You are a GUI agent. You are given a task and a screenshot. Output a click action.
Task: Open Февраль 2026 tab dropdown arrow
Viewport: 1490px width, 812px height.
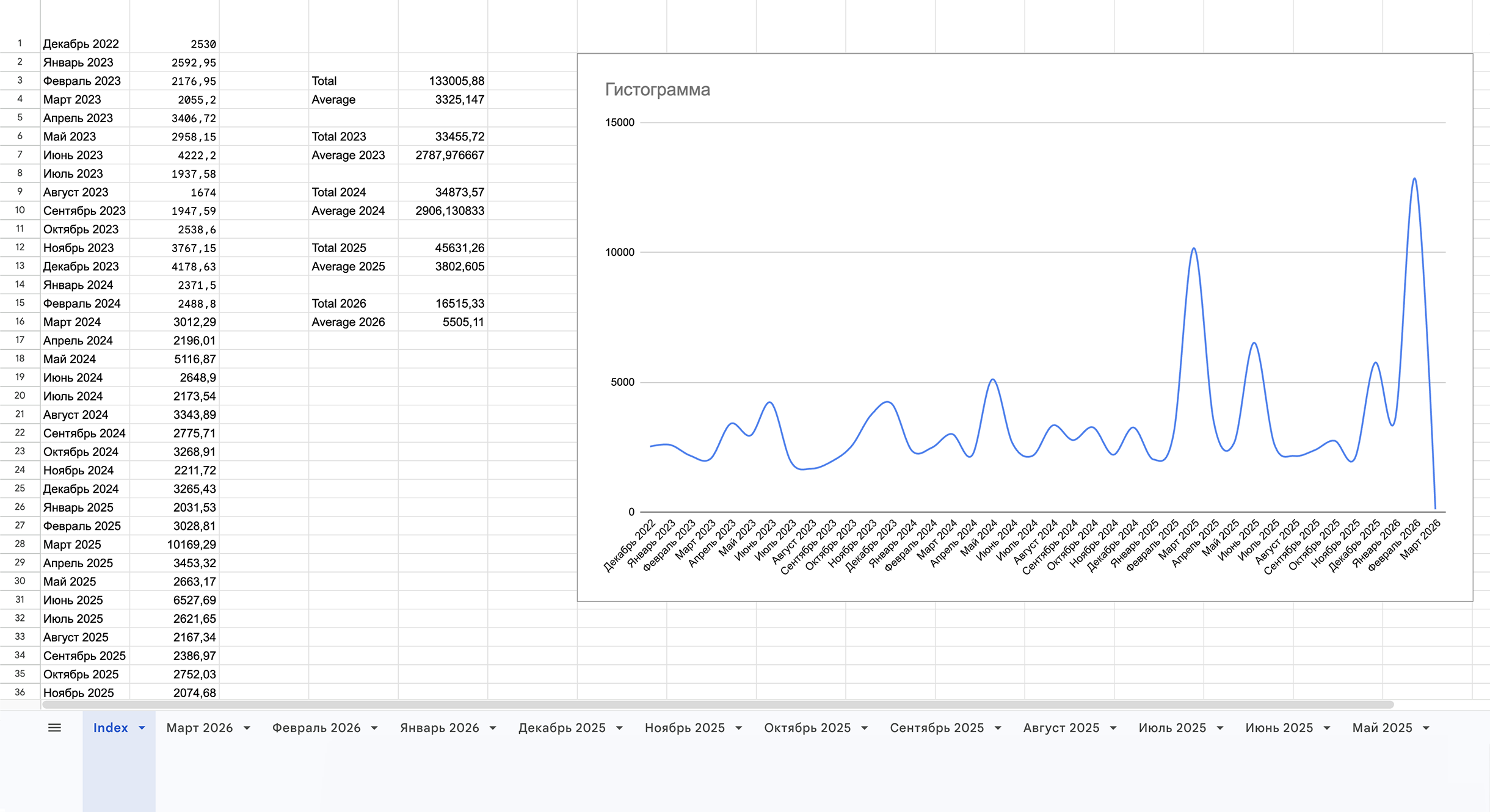click(x=374, y=728)
